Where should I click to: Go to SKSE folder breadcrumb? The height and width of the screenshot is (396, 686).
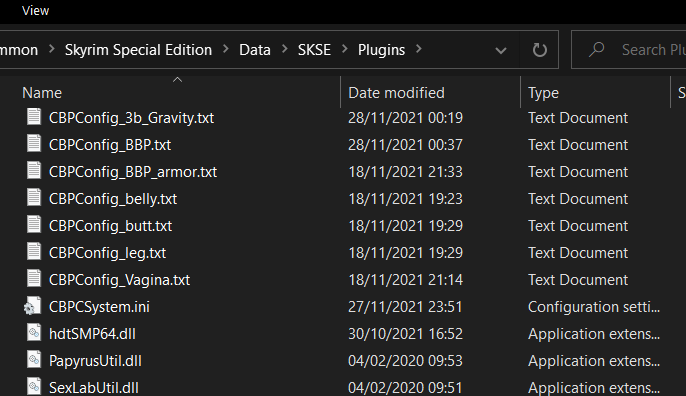pos(314,50)
